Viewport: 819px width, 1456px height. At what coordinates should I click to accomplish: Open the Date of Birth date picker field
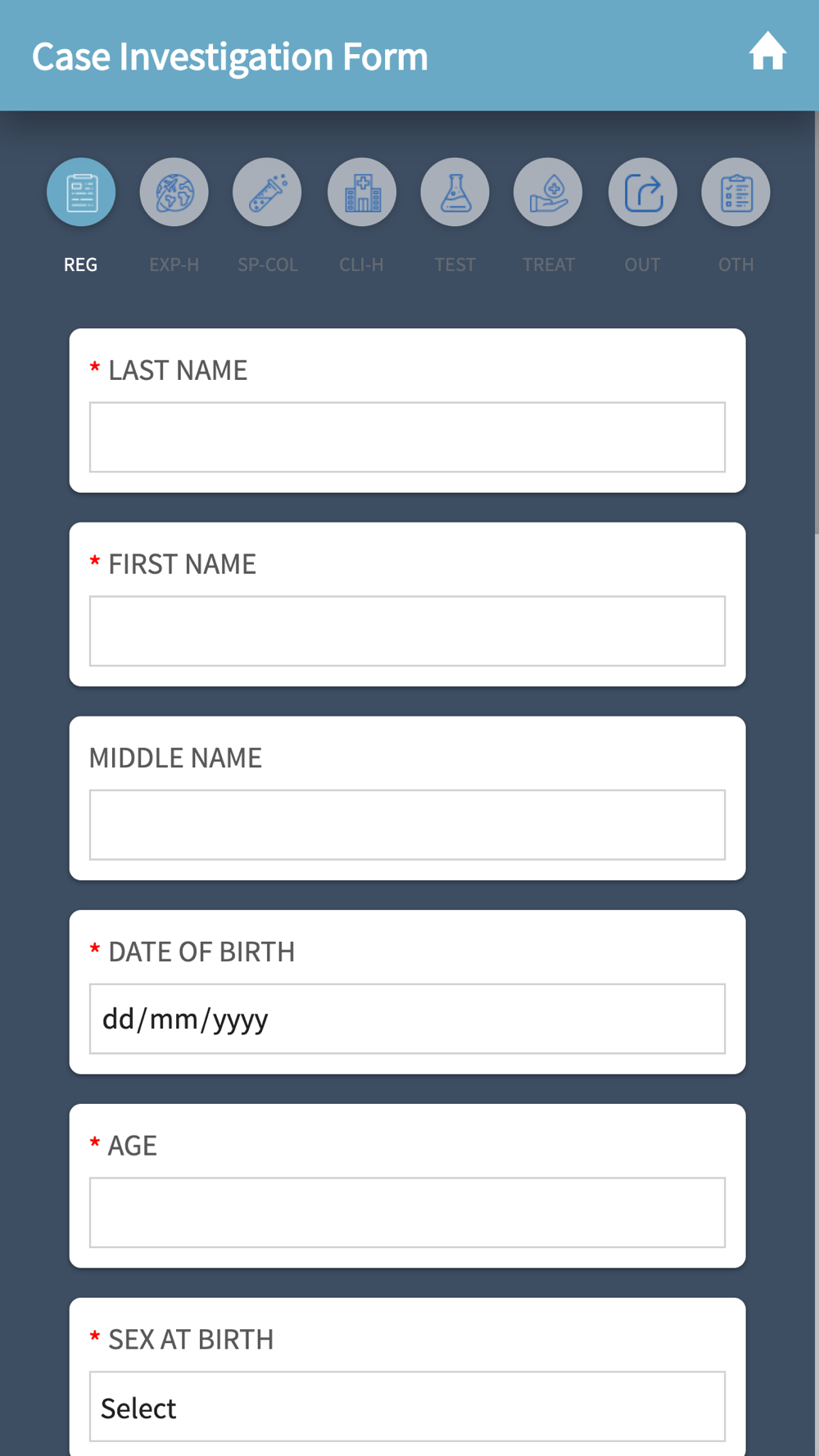click(x=407, y=1019)
